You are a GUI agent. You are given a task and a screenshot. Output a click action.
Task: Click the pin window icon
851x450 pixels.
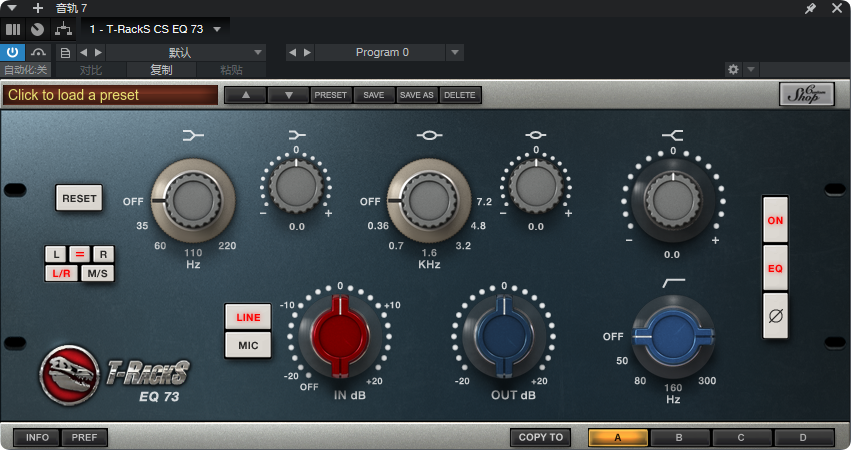point(810,8)
